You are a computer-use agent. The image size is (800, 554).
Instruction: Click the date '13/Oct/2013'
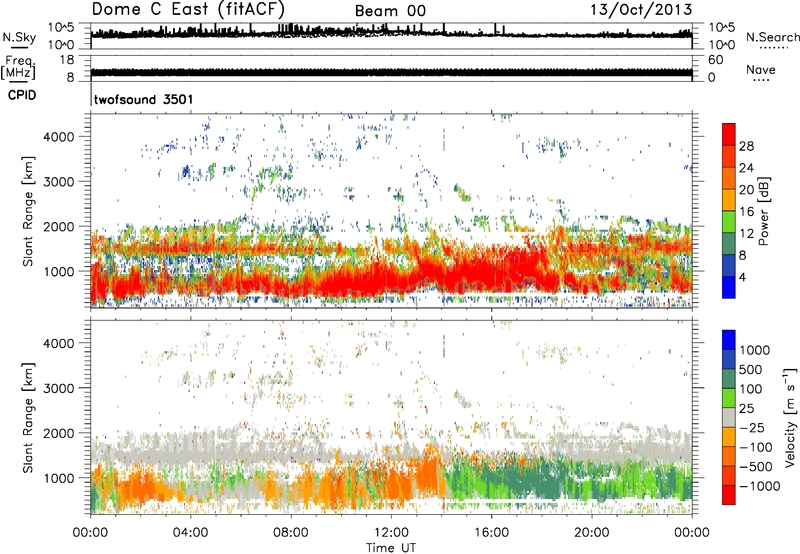[641, 10]
